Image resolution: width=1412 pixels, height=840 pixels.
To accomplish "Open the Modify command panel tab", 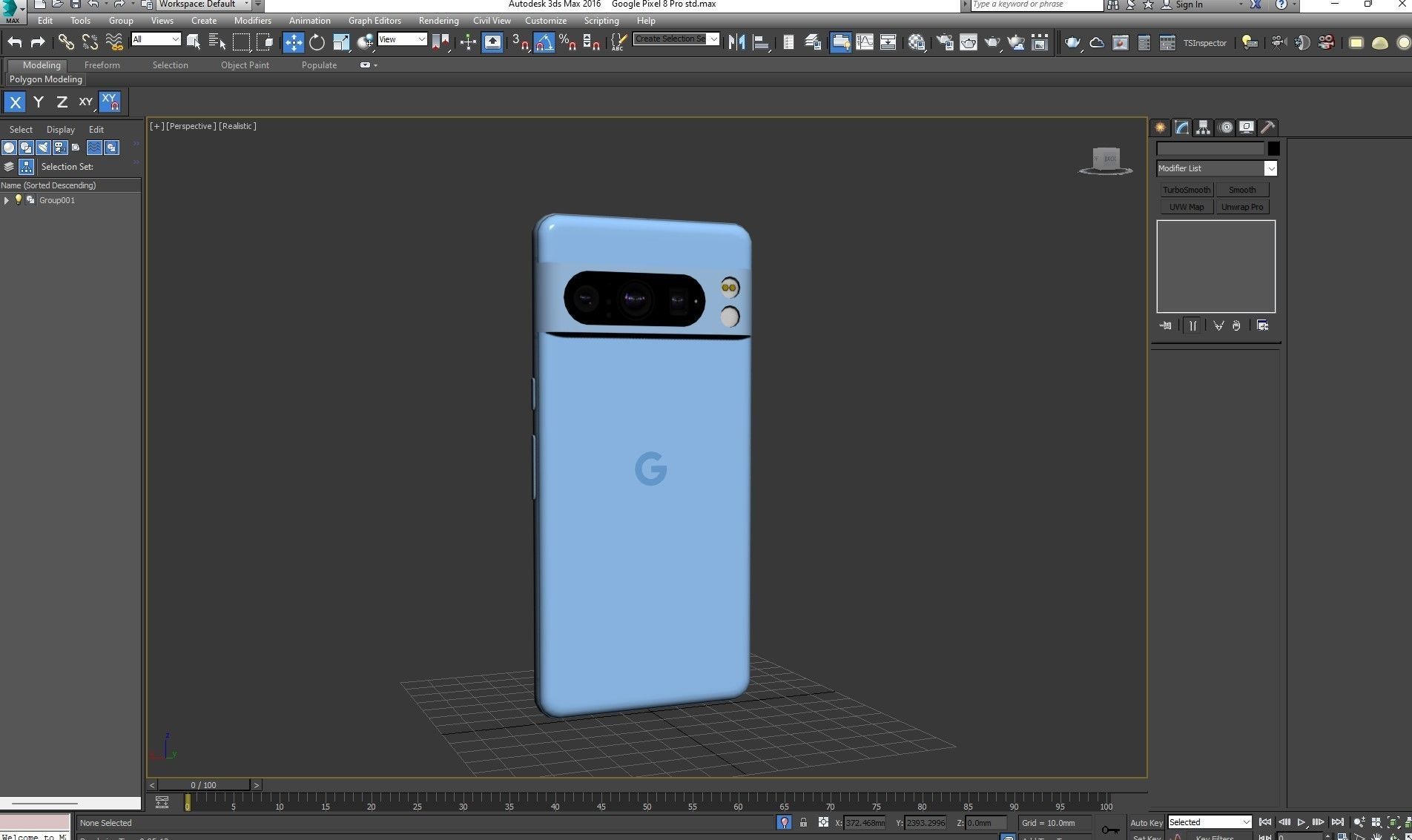I will (1182, 127).
